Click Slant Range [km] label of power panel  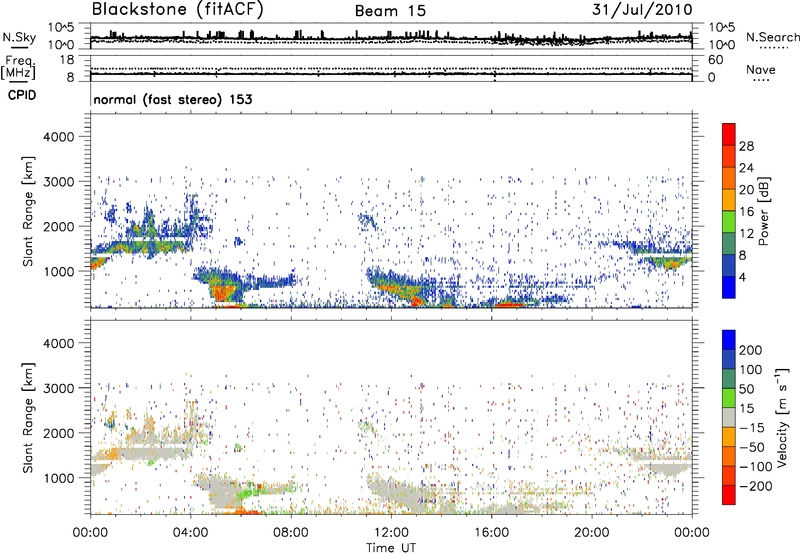[29, 211]
